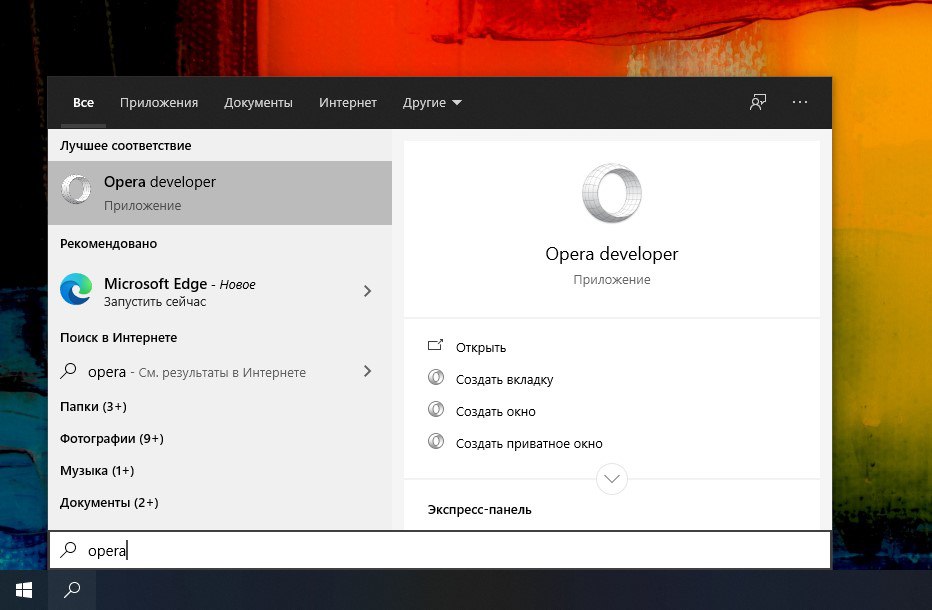Switch to the 'Все' tab
The height and width of the screenshot is (610, 932).
pyautogui.click(x=83, y=102)
